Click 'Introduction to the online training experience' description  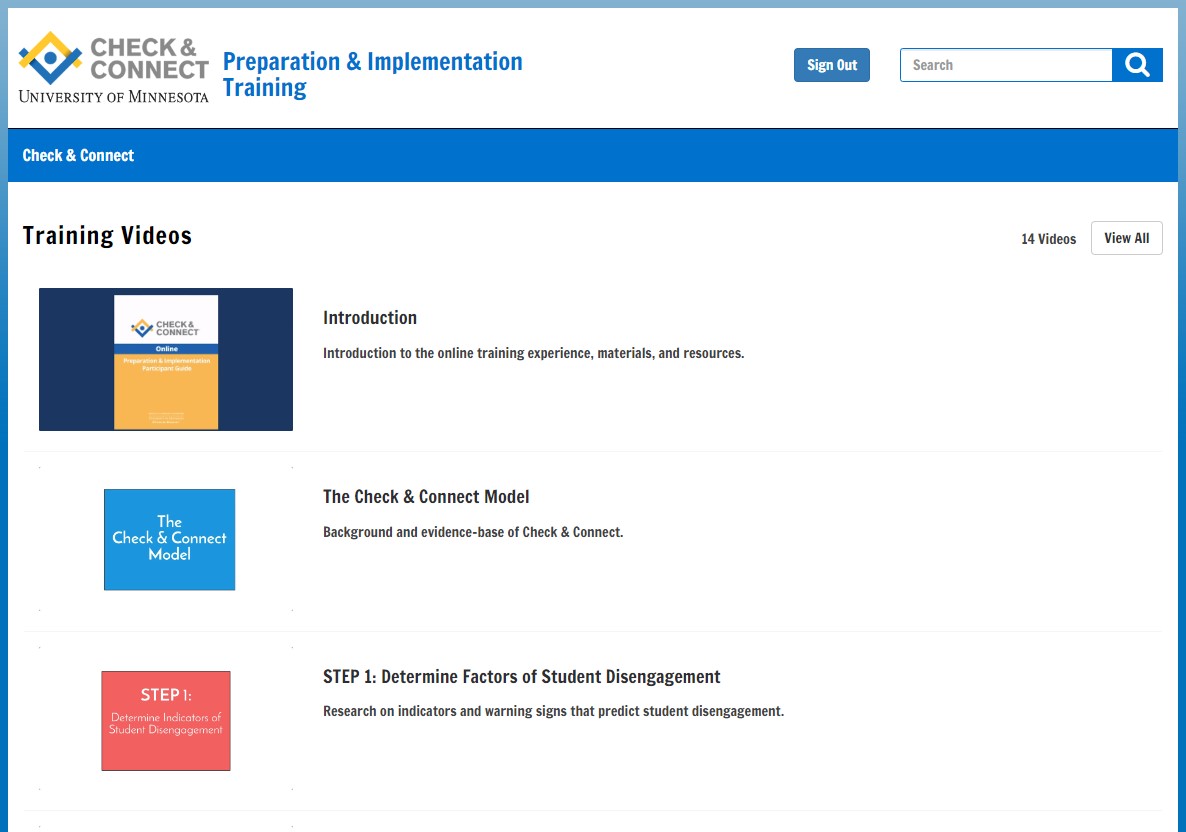pos(533,353)
